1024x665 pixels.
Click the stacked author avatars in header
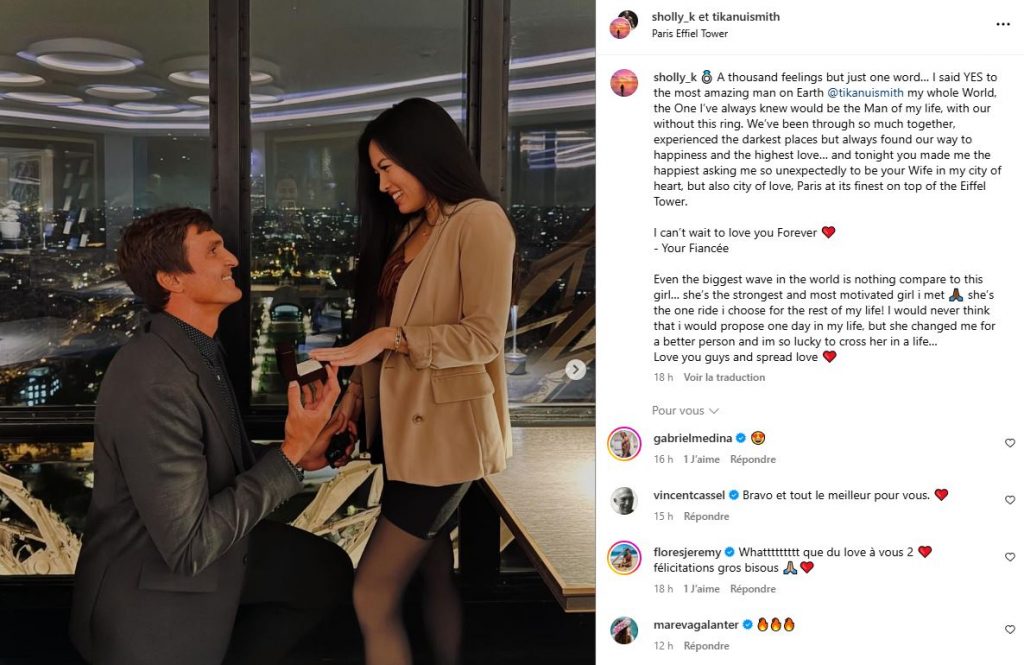click(x=624, y=25)
